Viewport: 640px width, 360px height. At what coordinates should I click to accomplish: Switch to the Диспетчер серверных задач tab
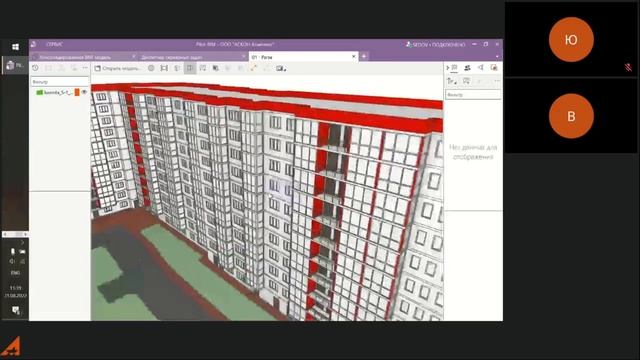(172, 57)
